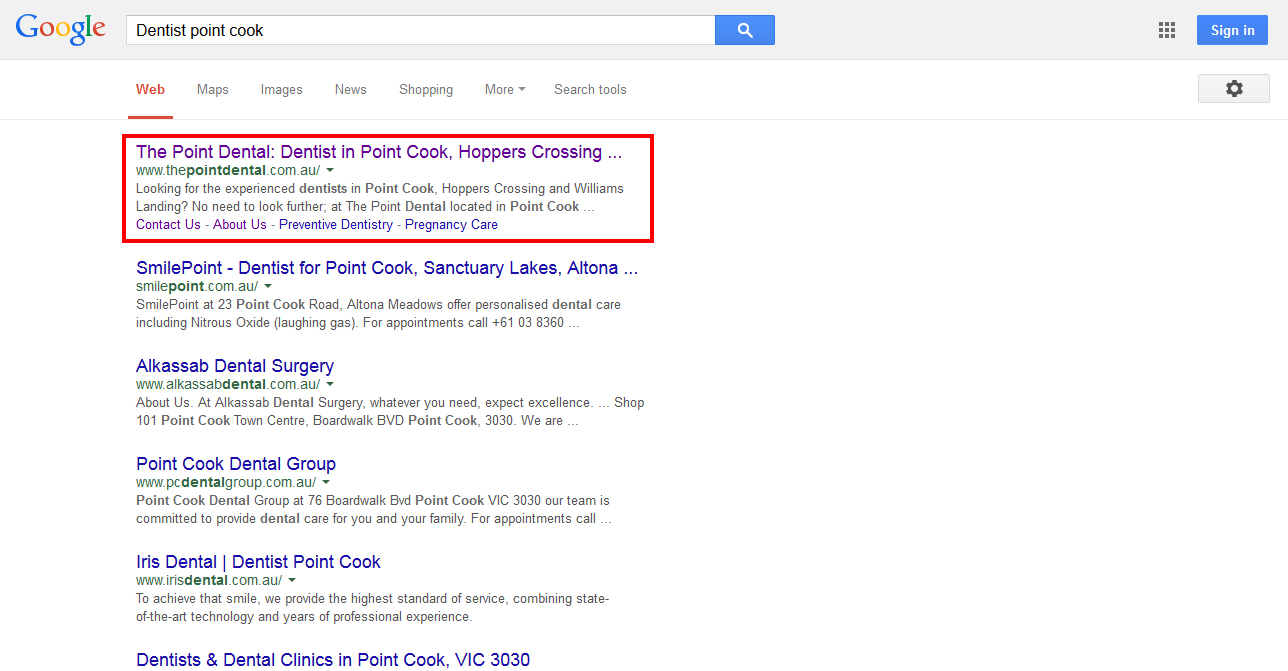1288x671 pixels.
Task: Open the Alkassab Dental Surgery result
Action: (235, 366)
